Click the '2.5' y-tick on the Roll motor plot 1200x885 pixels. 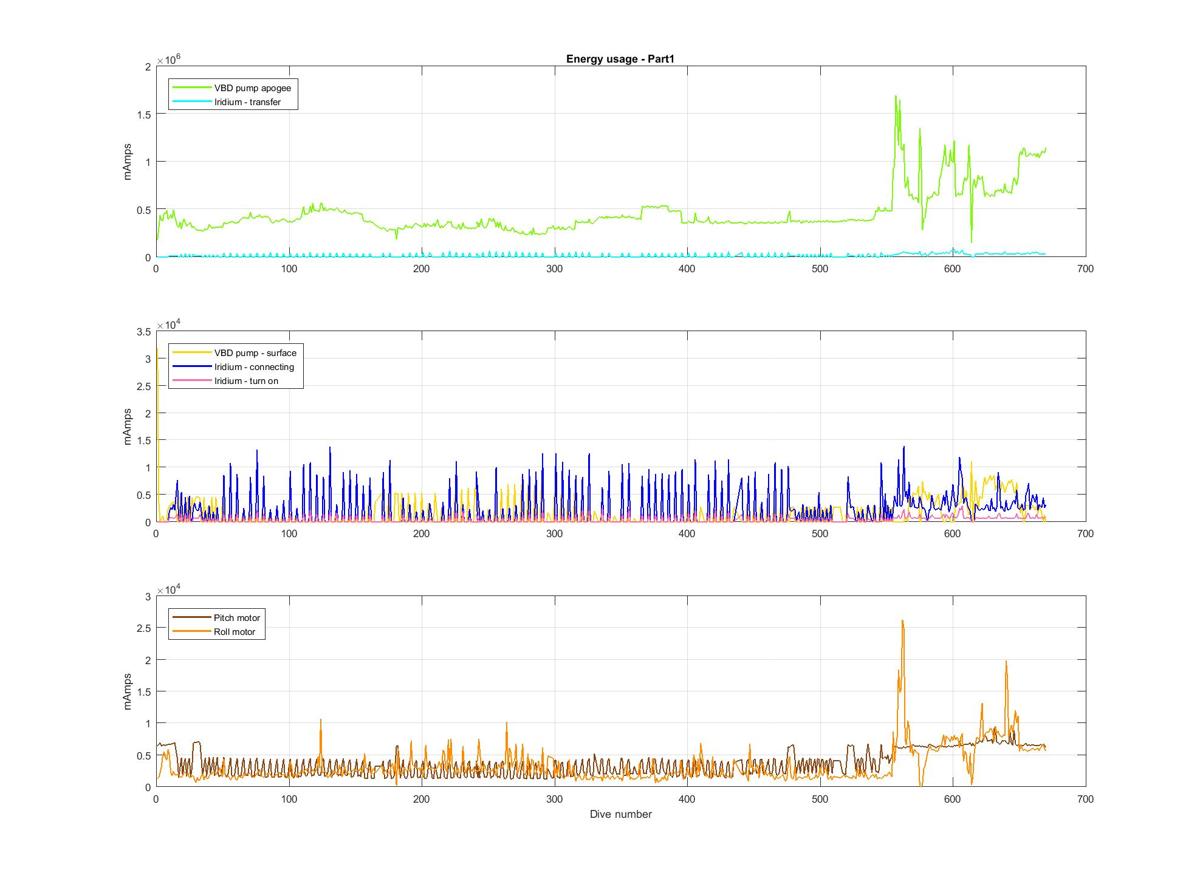click(142, 628)
